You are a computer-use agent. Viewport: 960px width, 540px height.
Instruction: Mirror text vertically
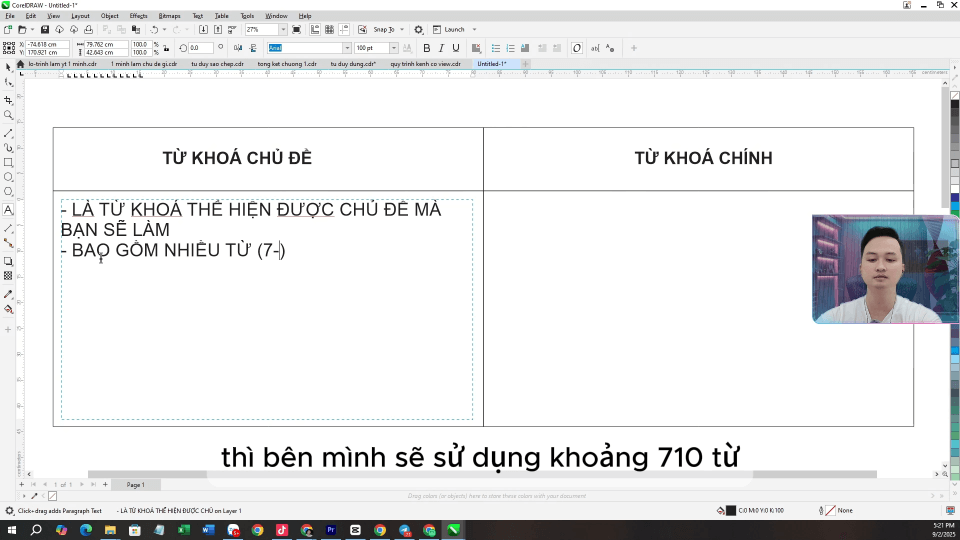point(252,48)
